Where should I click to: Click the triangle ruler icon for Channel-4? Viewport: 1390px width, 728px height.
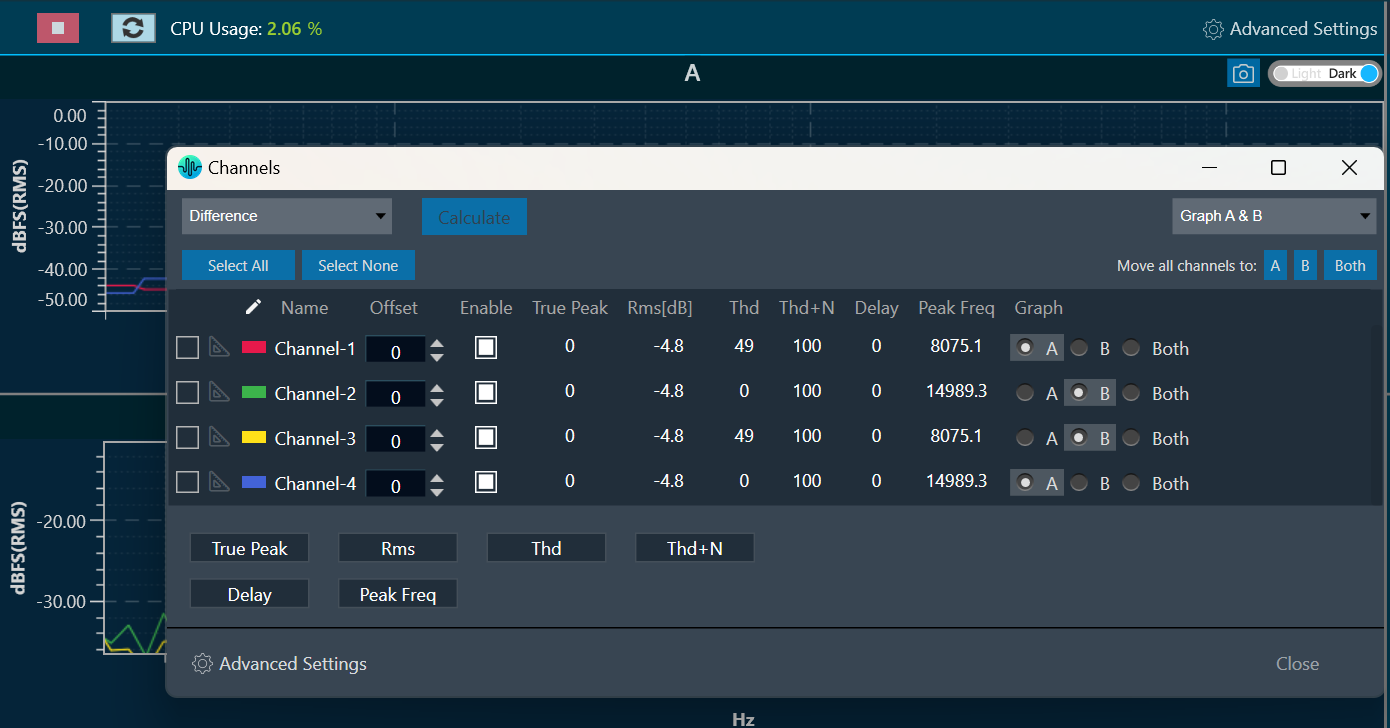coord(219,482)
